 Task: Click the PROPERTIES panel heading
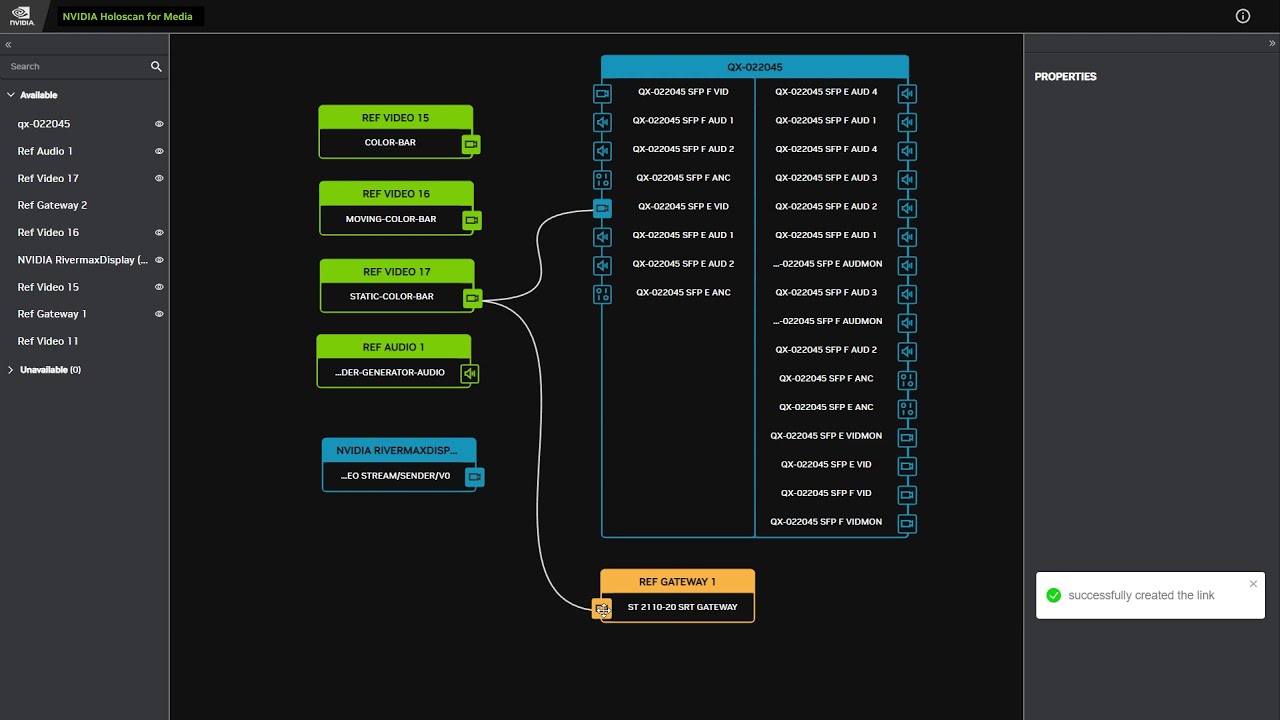coord(1065,77)
